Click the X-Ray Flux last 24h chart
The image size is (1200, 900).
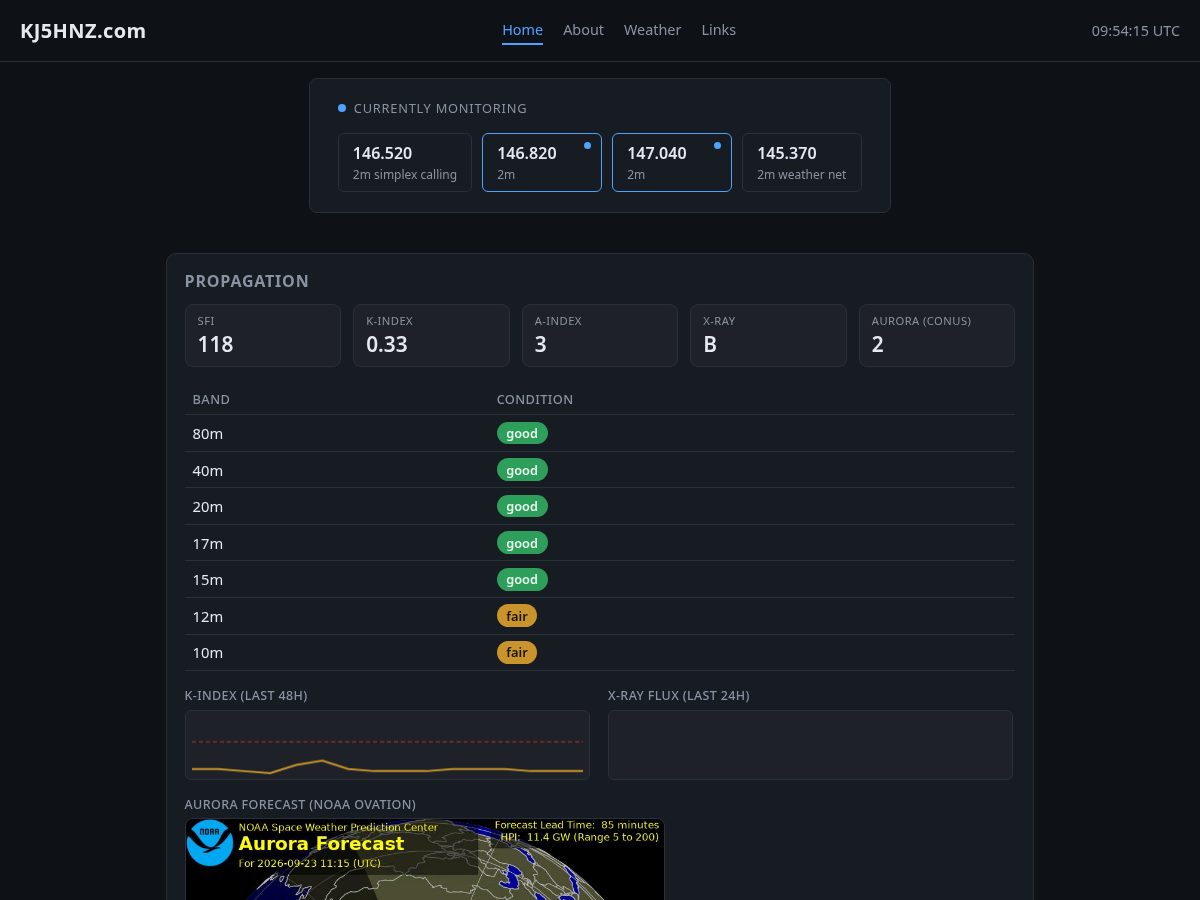(x=810, y=745)
